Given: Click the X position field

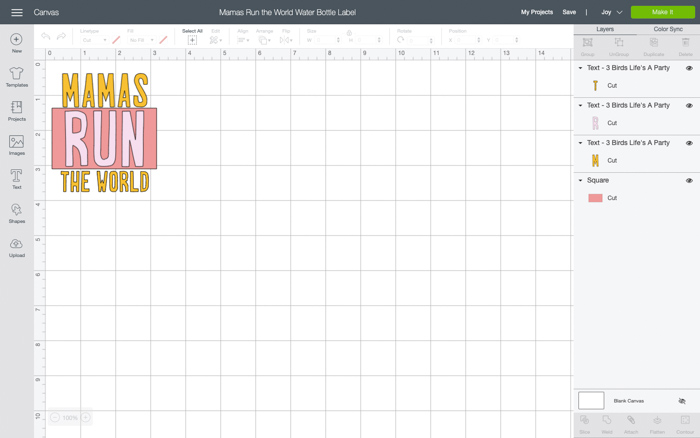Looking at the screenshot, I should coord(468,40).
